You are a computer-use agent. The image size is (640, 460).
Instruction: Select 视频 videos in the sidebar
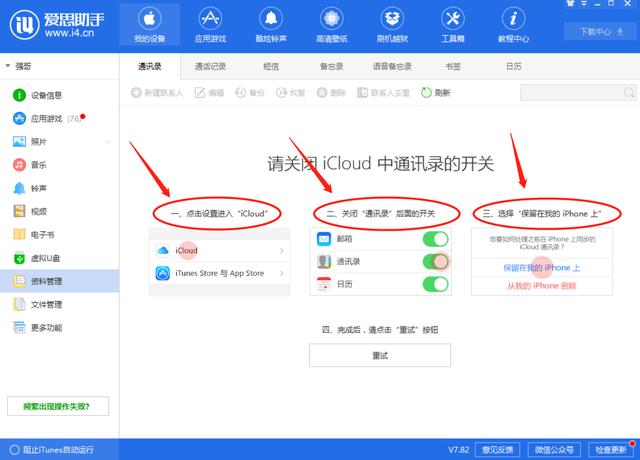coord(60,211)
